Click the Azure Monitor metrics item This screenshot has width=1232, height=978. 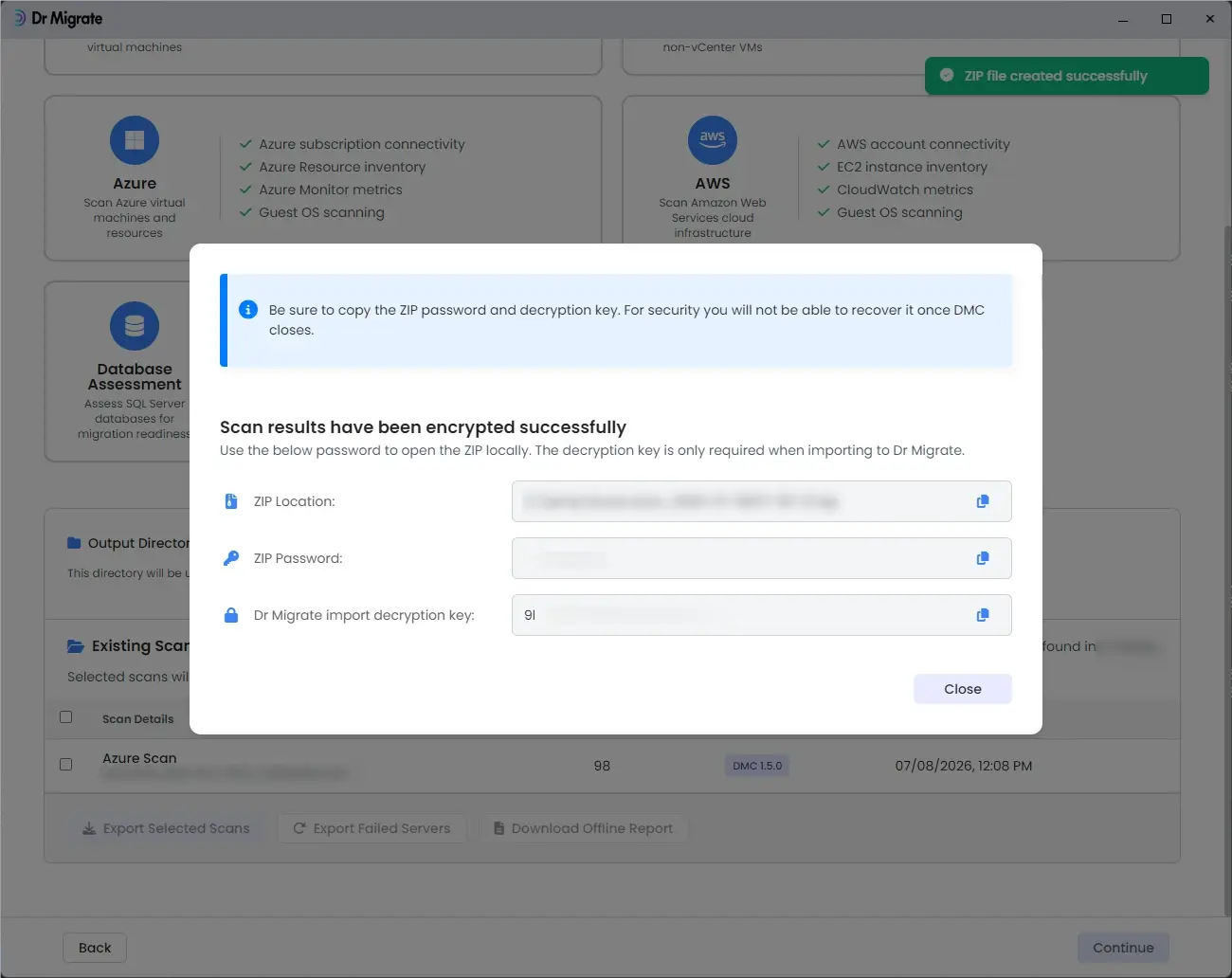pos(331,190)
